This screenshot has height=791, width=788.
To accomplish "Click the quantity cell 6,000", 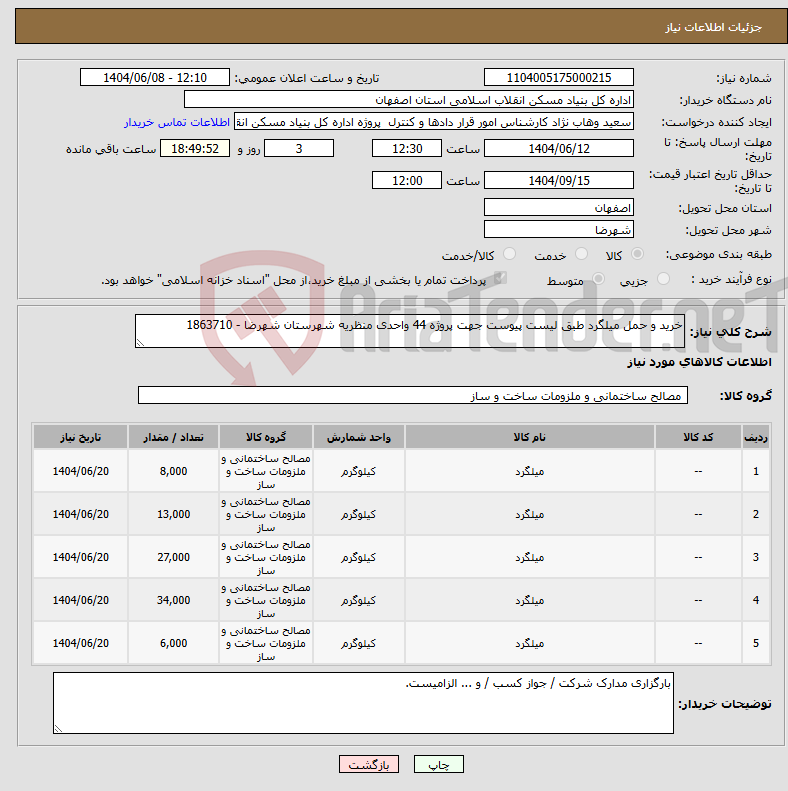I will point(174,643).
